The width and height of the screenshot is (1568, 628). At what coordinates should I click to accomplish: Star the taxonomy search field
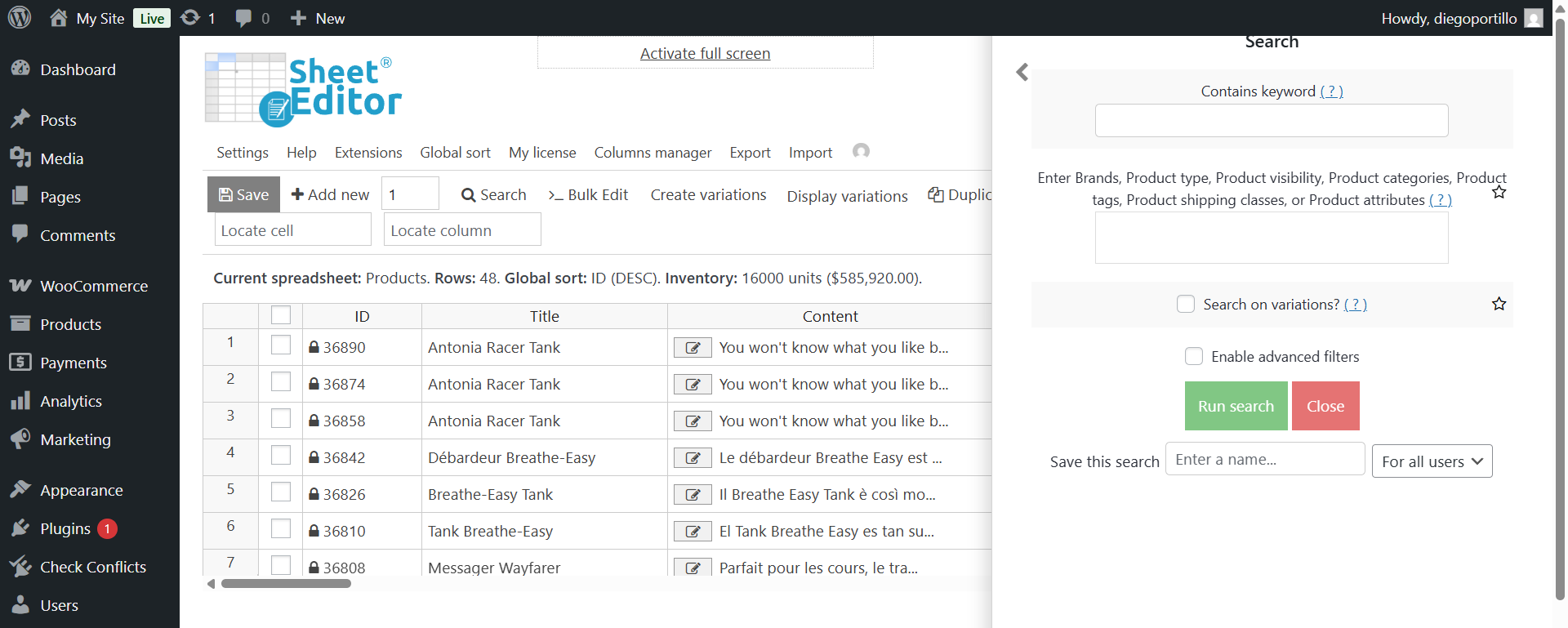[x=1499, y=193]
